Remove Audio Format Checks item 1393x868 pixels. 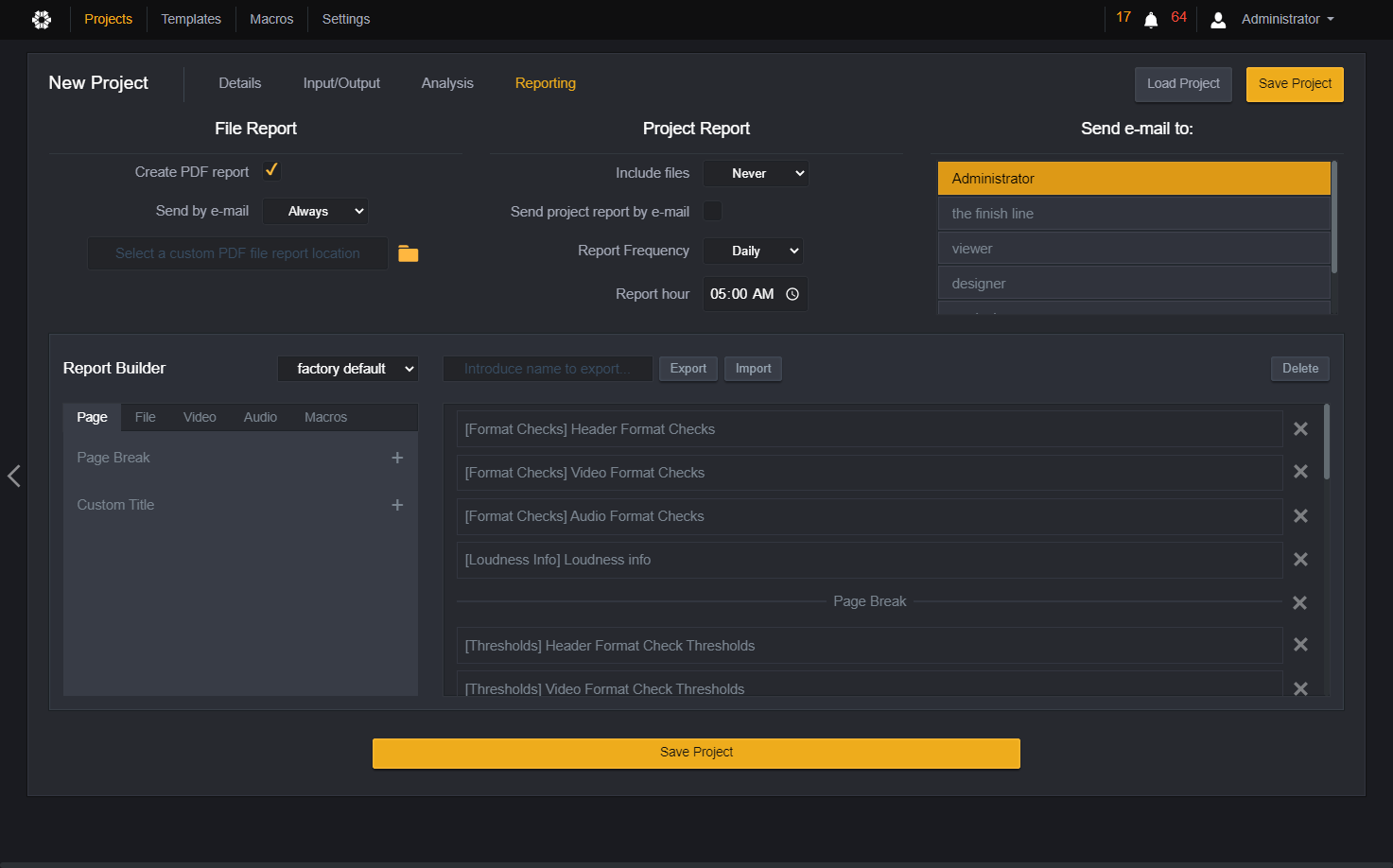pyautogui.click(x=1300, y=515)
